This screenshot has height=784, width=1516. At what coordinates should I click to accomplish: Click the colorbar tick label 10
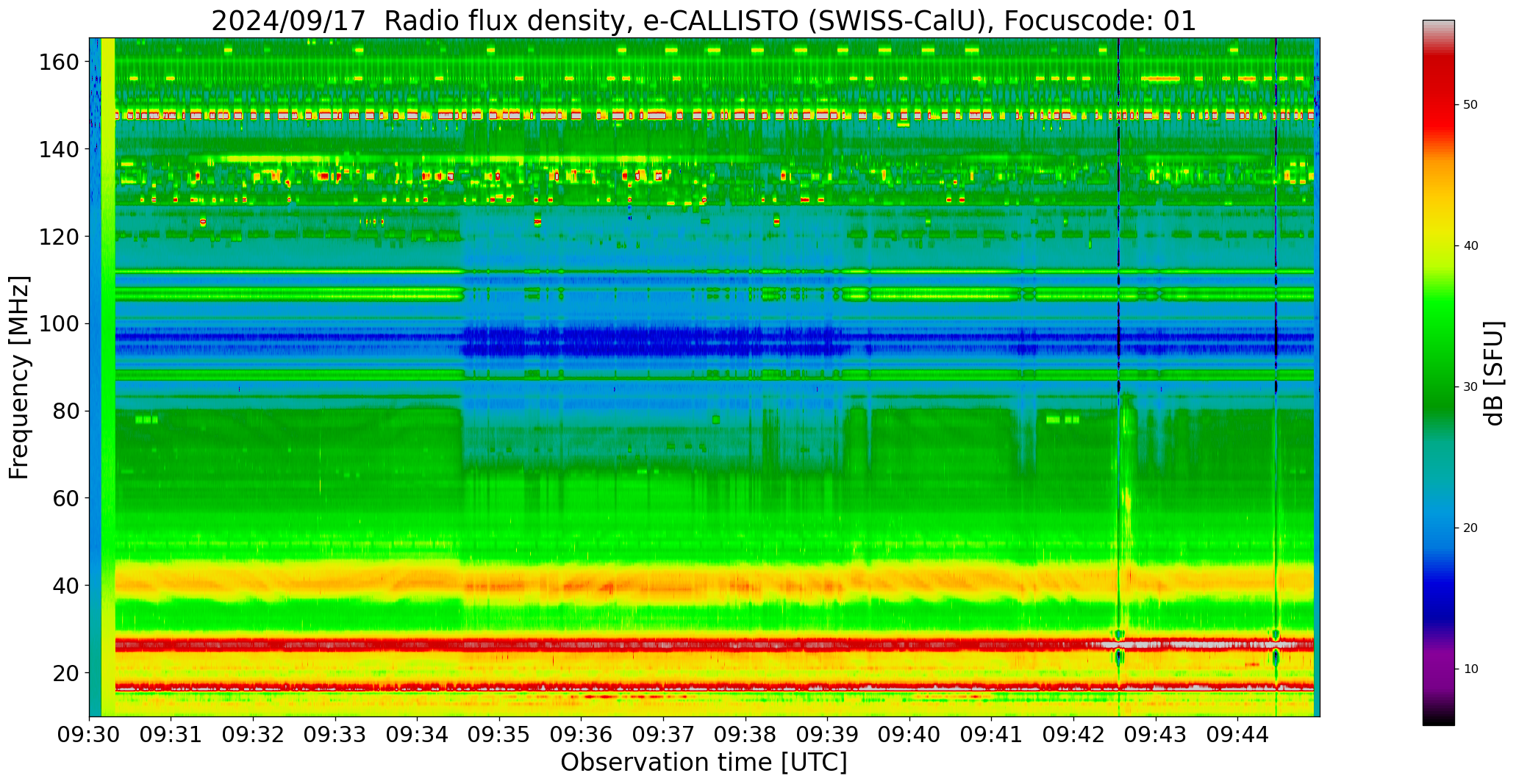point(1470,669)
